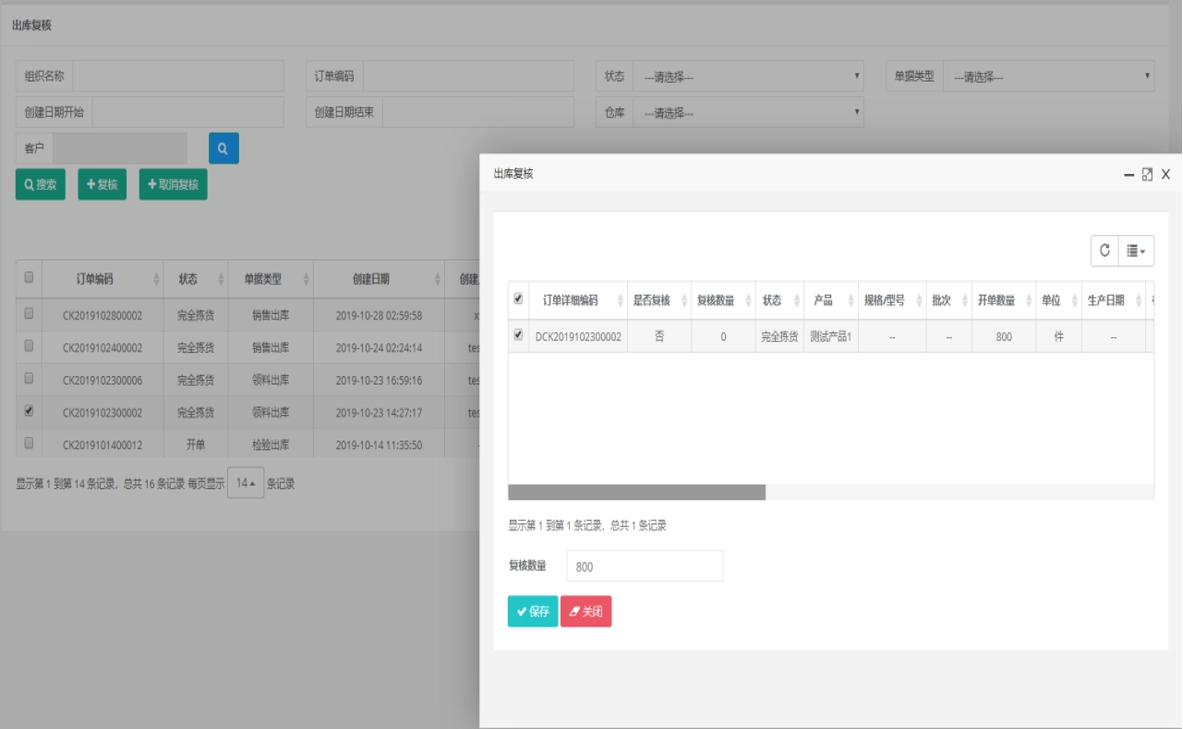Sort dialog table by 单位 column
1183x729 pixels.
point(1059,300)
